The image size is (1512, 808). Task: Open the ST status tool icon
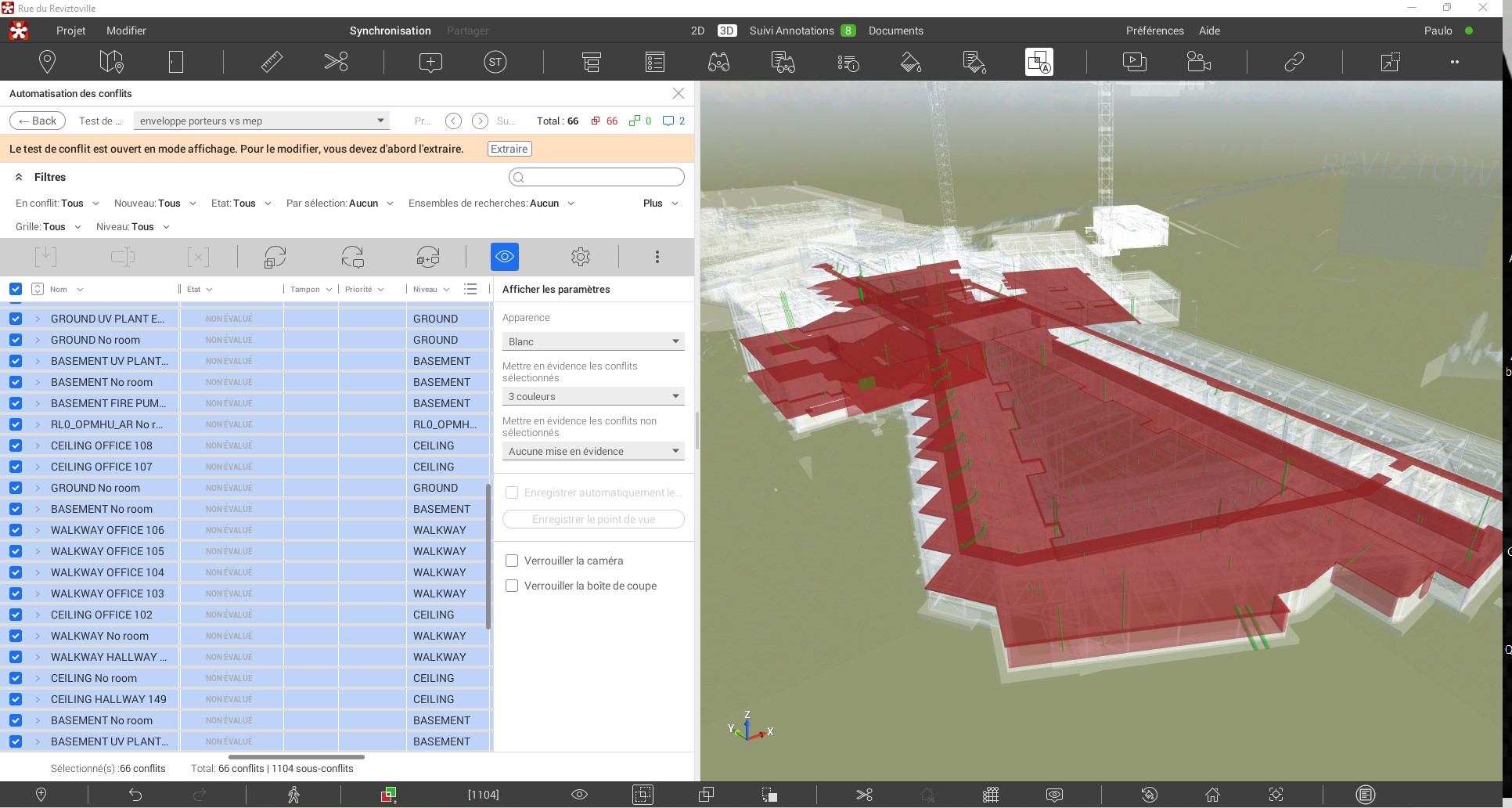tap(495, 62)
